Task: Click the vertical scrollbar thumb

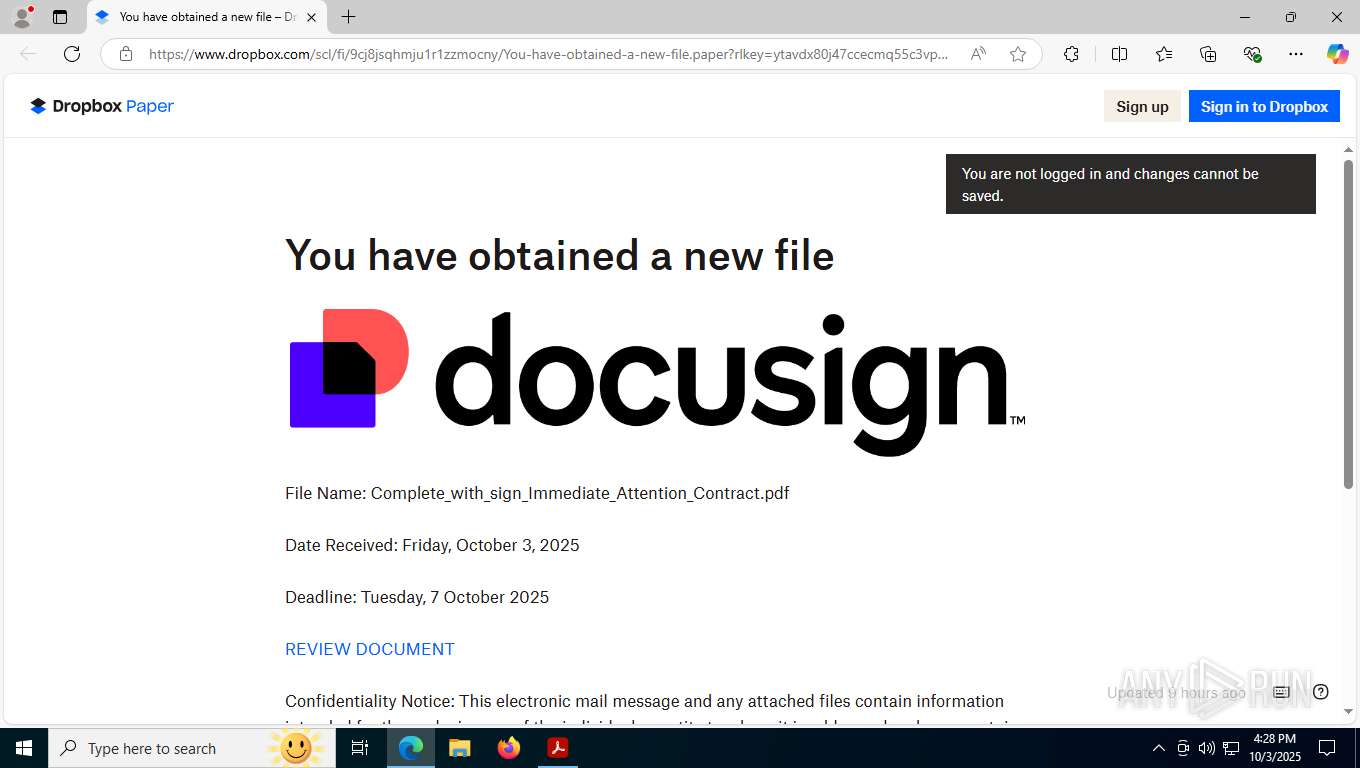Action: [1348, 324]
